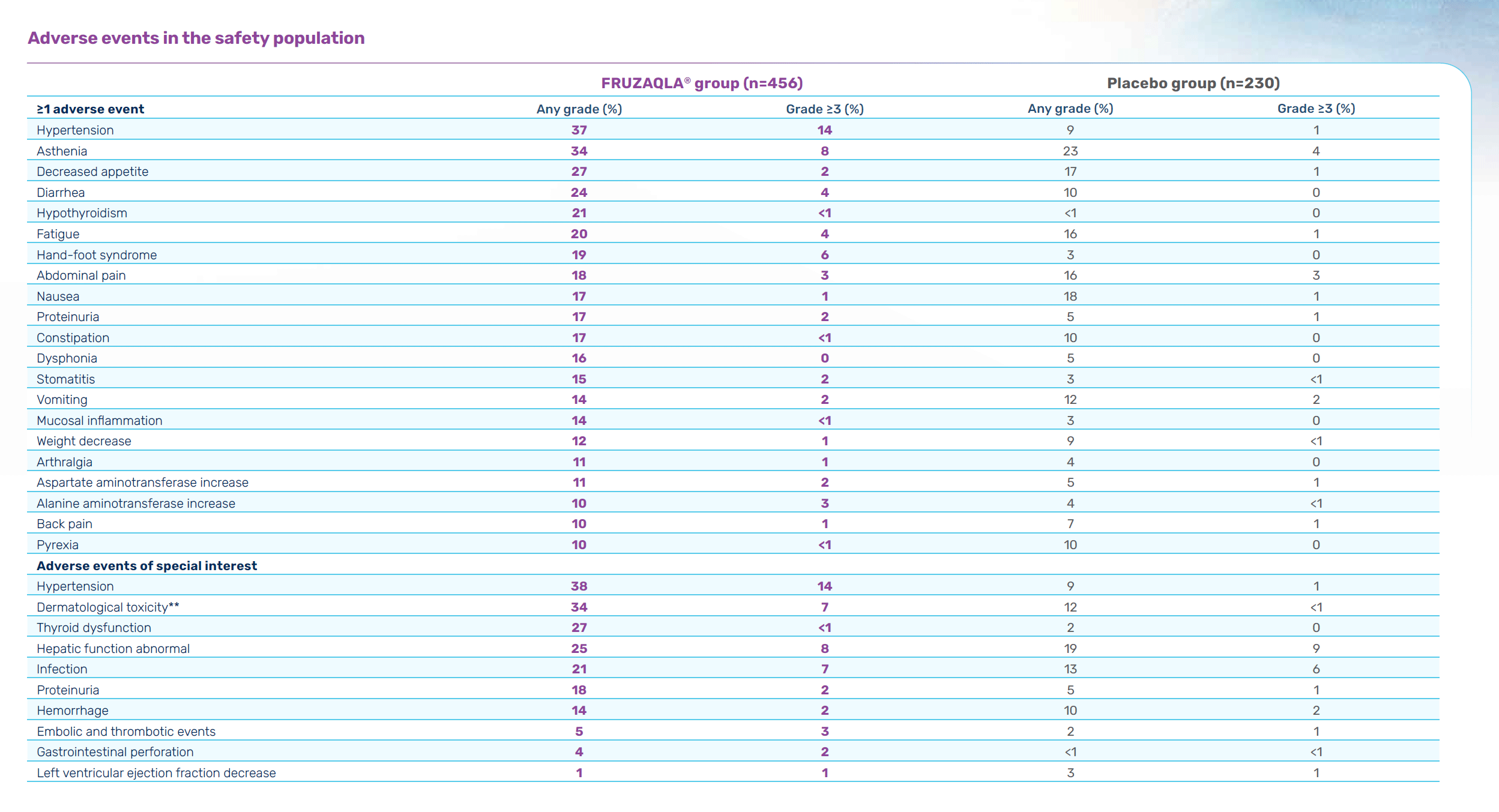Click the Dysphonia row label
This screenshot has height=812, width=1499.
click(x=67, y=358)
